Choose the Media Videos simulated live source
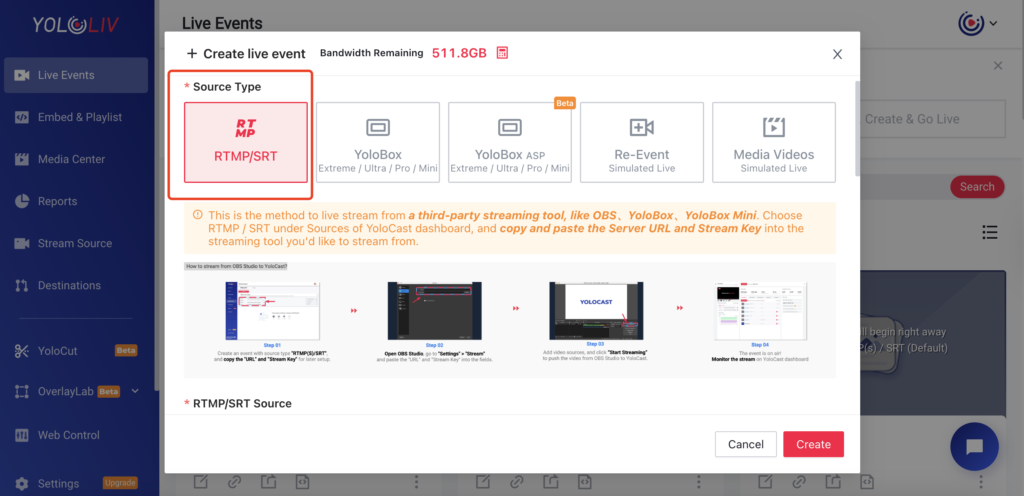 (774, 142)
